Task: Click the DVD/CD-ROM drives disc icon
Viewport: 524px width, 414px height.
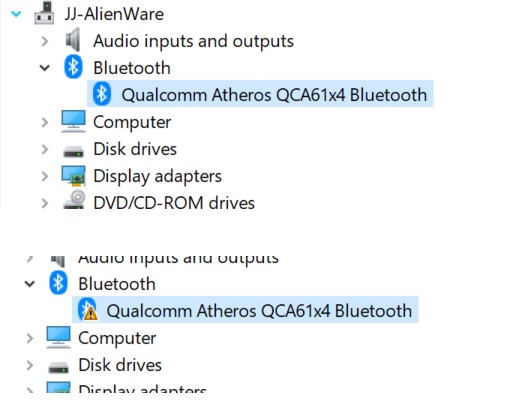Action: click(x=74, y=200)
